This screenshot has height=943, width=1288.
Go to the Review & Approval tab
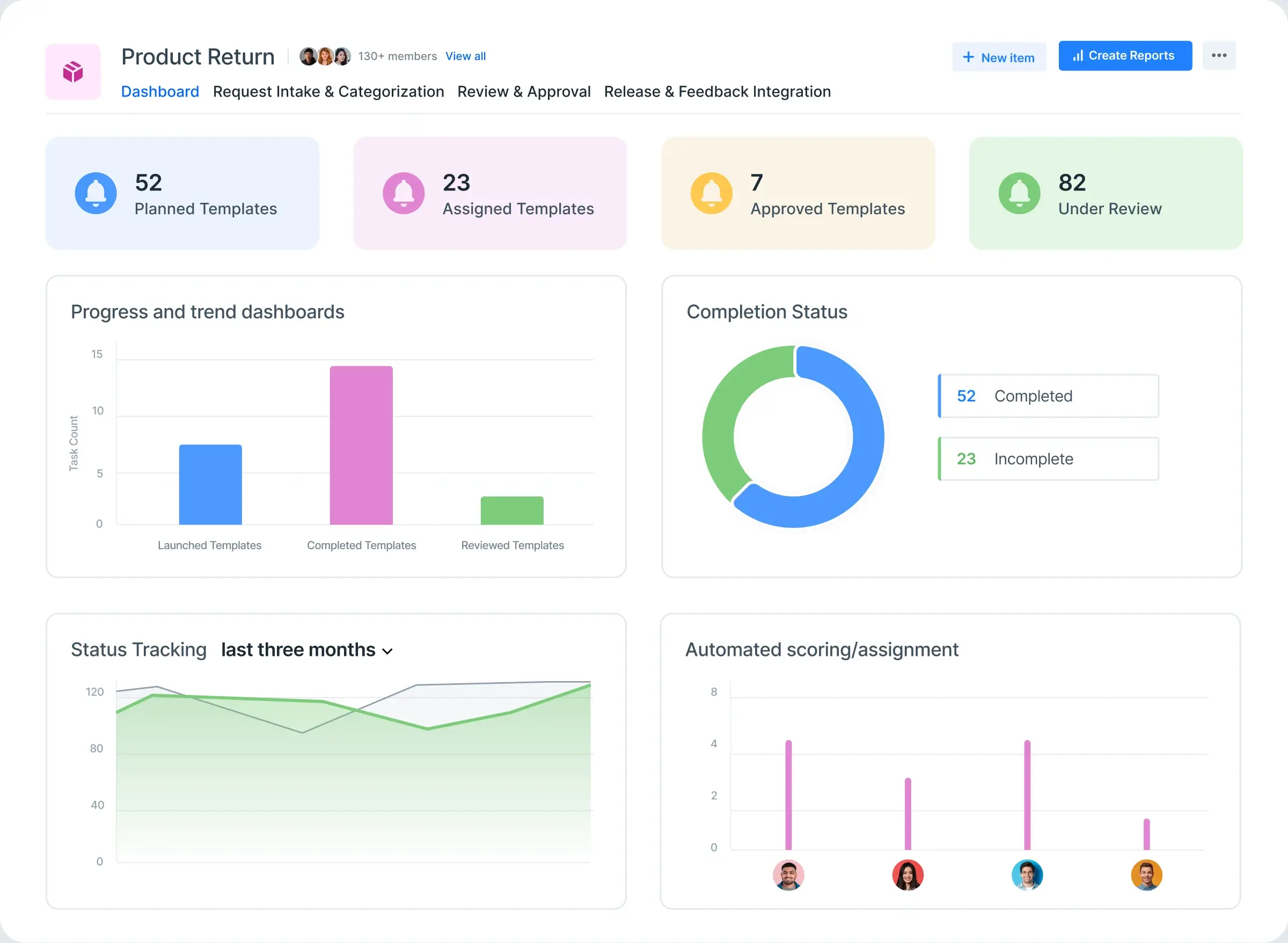pyautogui.click(x=523, y=91)
